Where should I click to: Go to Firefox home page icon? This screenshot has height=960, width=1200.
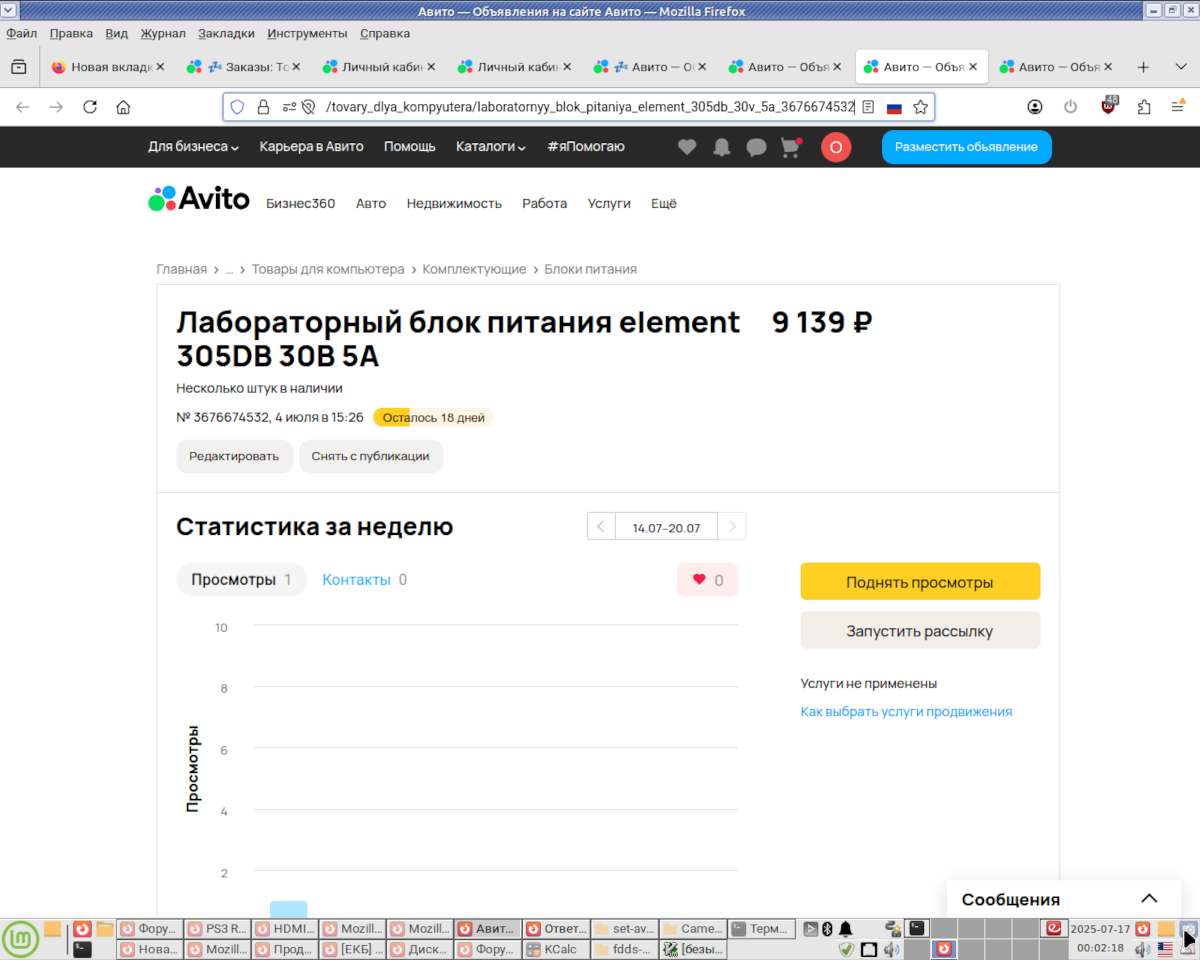123,107
